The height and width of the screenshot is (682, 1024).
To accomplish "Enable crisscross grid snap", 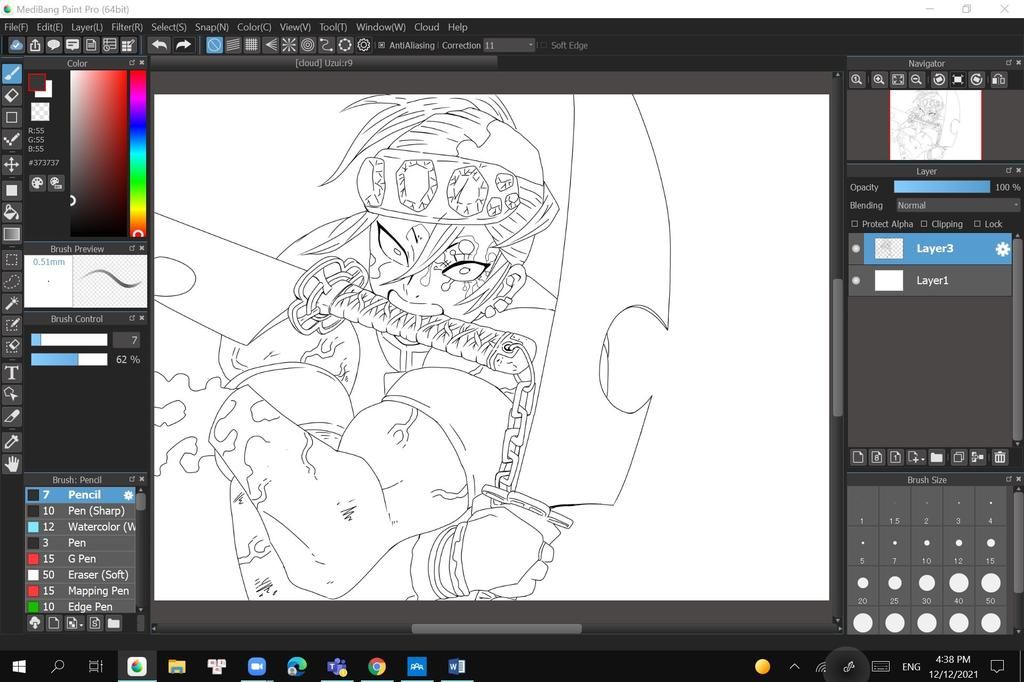I will click(x=251, y=45).
